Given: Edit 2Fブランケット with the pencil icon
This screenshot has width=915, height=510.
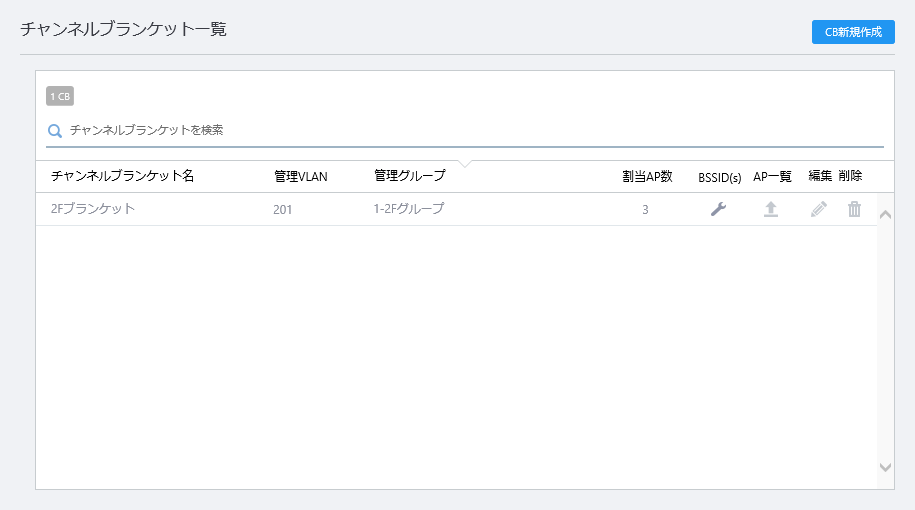Looking at the screenshot, I should (819, 209).
